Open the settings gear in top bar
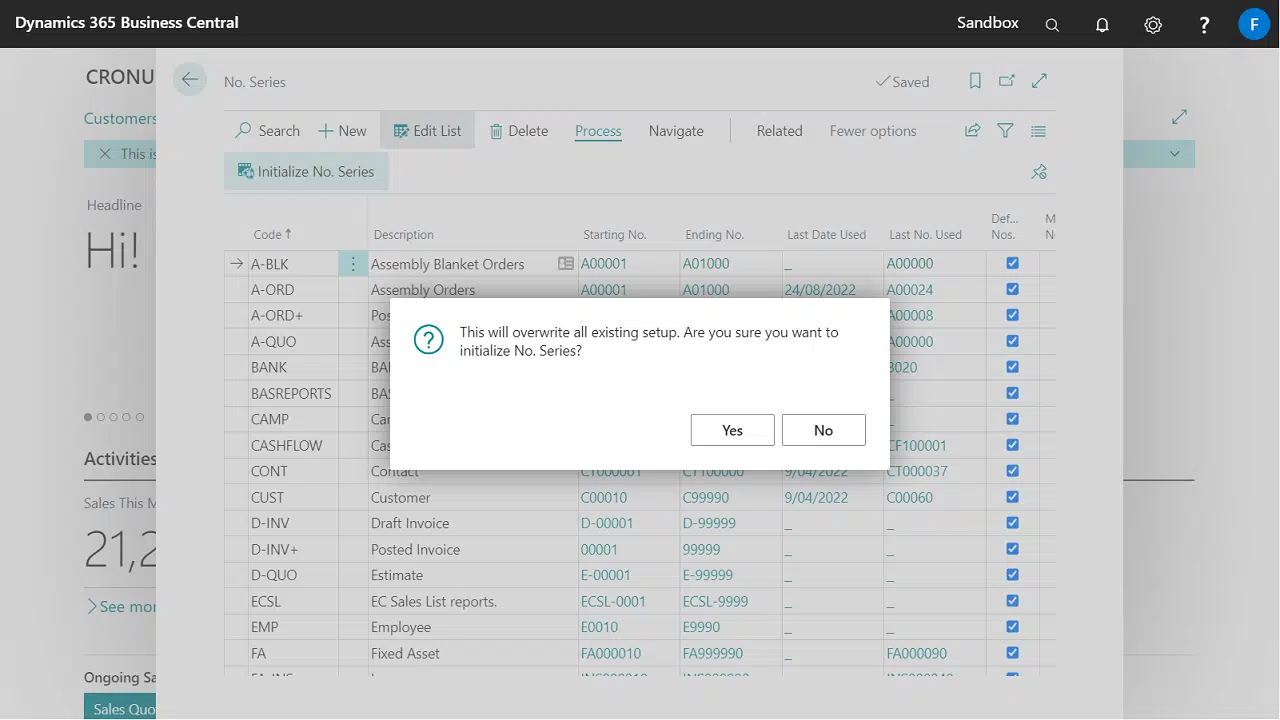1280x720 pixels. click(x=1153, y=24)
